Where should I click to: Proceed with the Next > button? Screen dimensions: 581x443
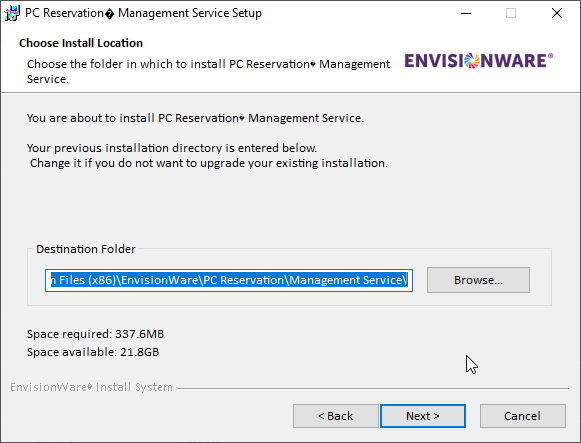423,416
